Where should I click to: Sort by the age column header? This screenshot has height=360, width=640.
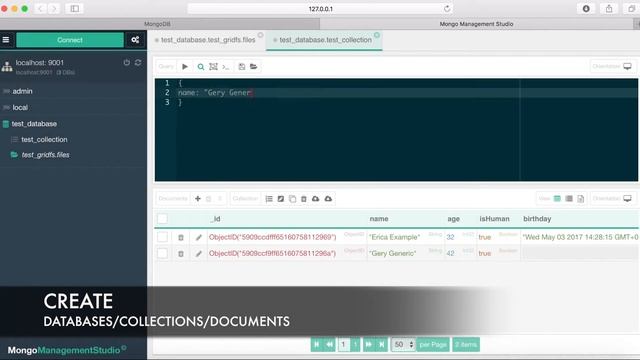pos(453,219)
